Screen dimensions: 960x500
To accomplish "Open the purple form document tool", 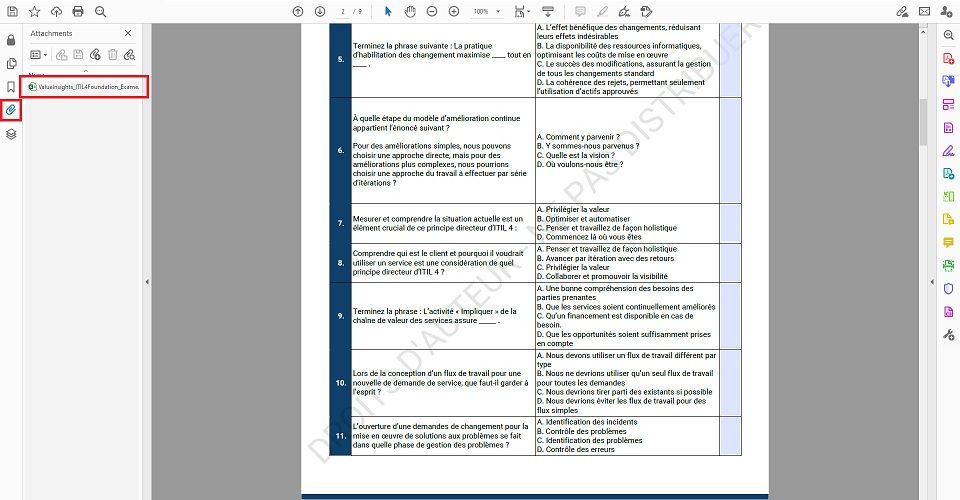I will click(x=948, y=127).
